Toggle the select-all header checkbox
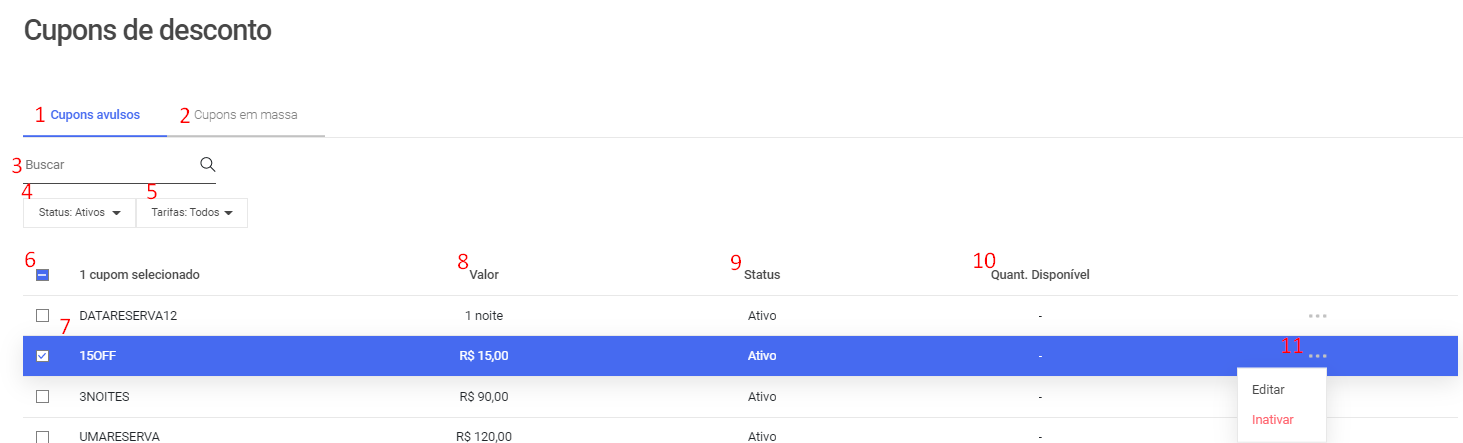 [x=42, y=274]
